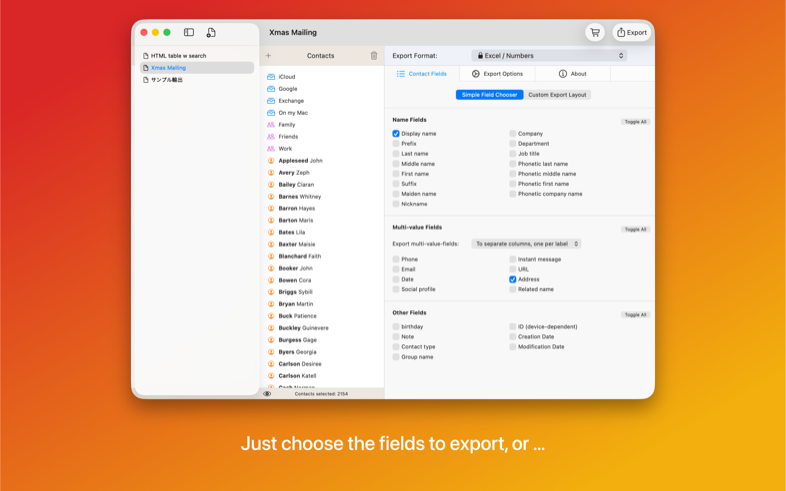The width and height of the screenshot is (786, 491).
Task: Click Toggle All for Name Fields
Action: pos(635,122)
